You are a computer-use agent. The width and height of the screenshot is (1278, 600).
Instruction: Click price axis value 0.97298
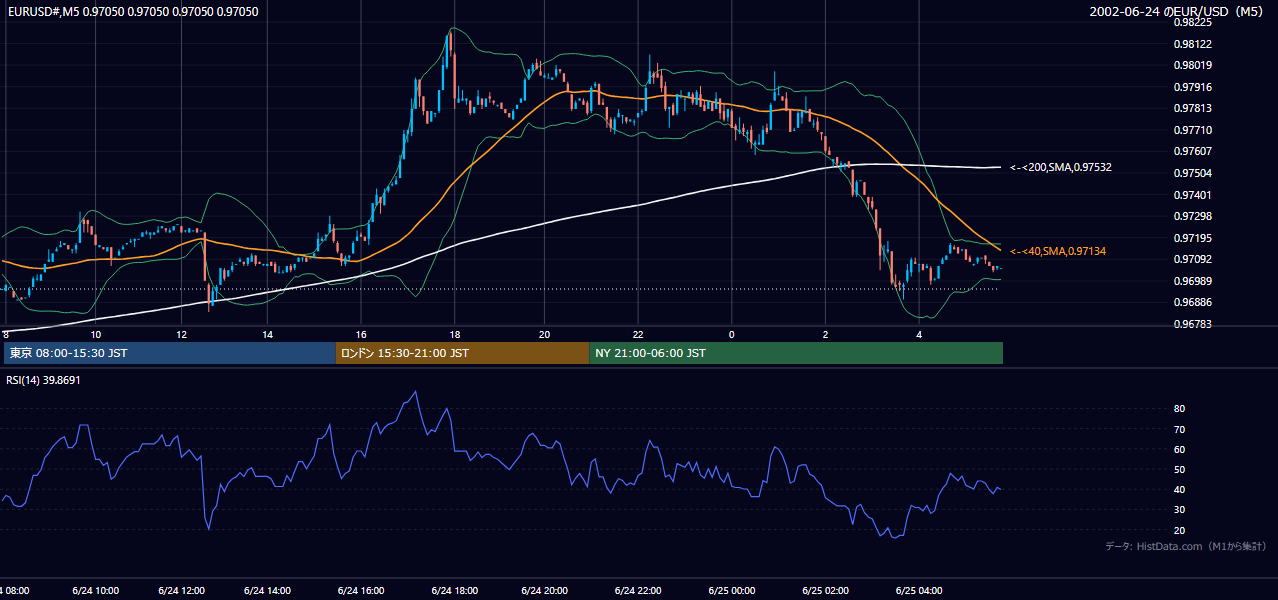tap(1192, 216)
